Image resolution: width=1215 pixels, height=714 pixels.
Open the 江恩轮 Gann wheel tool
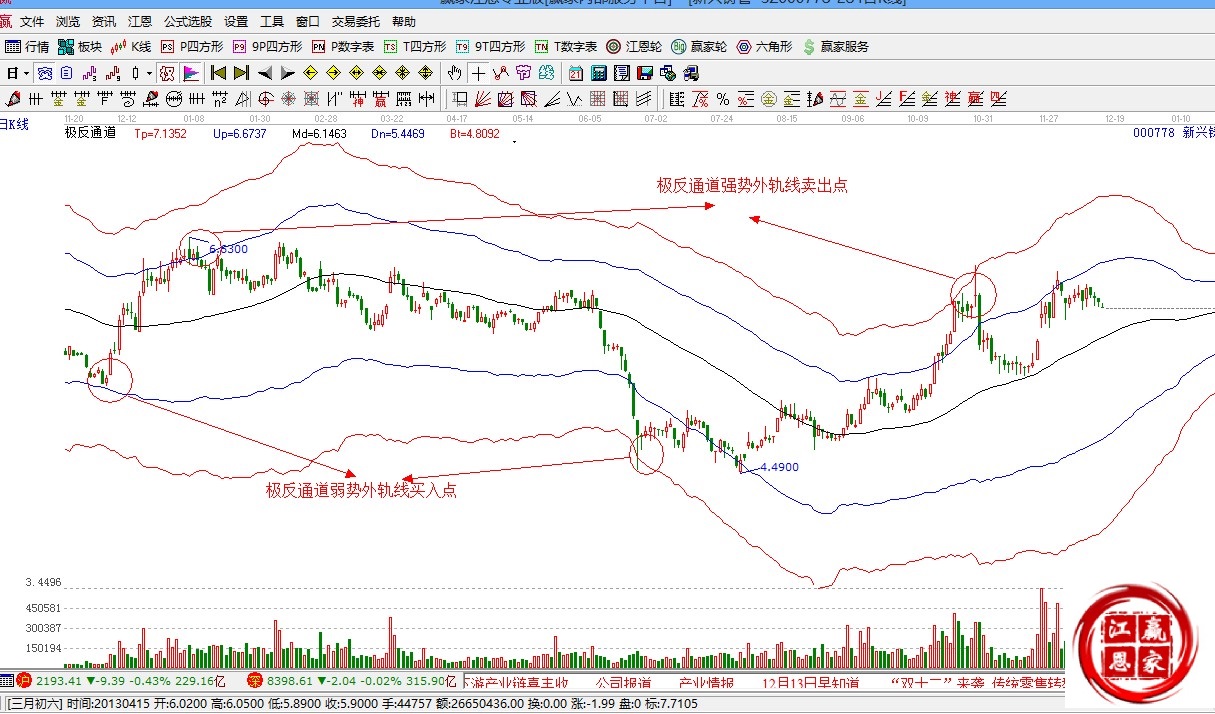click(x=636, y=46)
